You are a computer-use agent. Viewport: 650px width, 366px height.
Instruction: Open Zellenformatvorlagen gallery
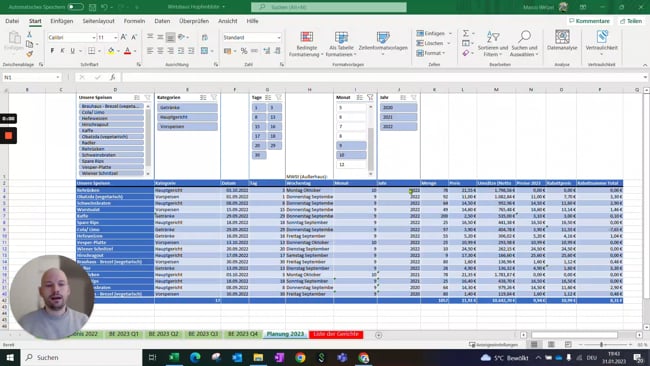(x=383, y=44)
